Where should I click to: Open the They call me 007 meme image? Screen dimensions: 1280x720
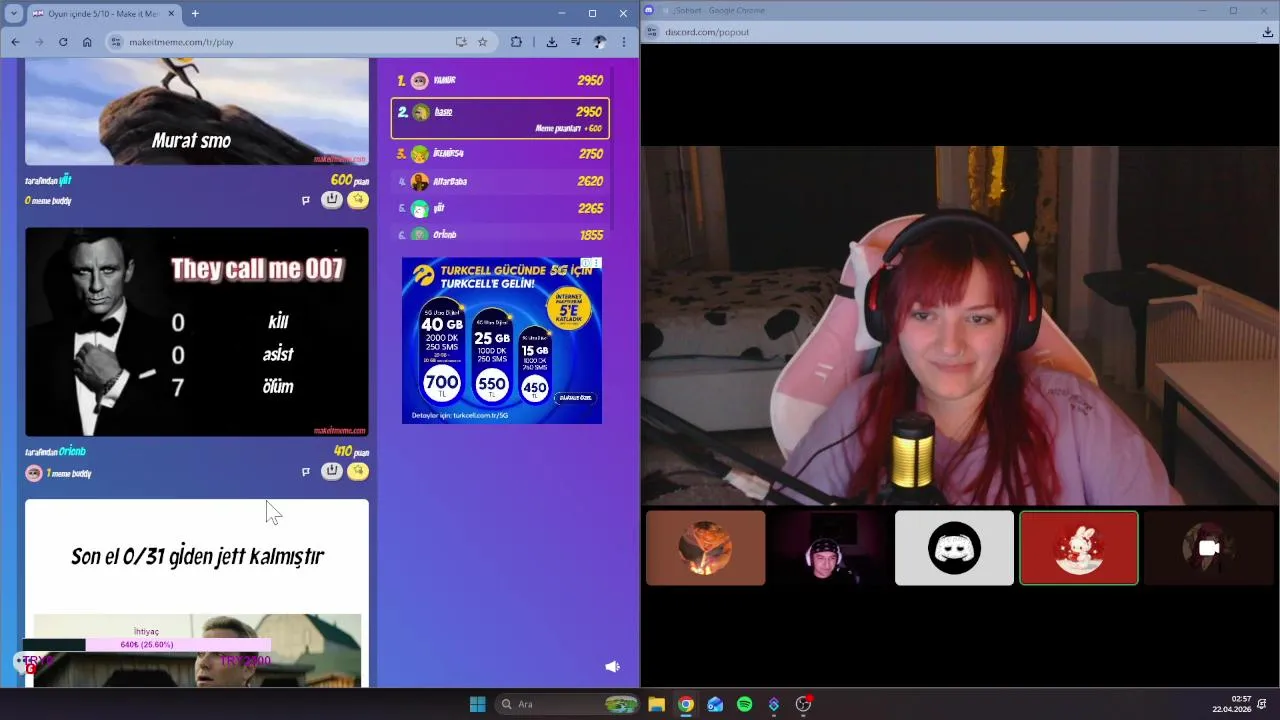click(197, 332)
